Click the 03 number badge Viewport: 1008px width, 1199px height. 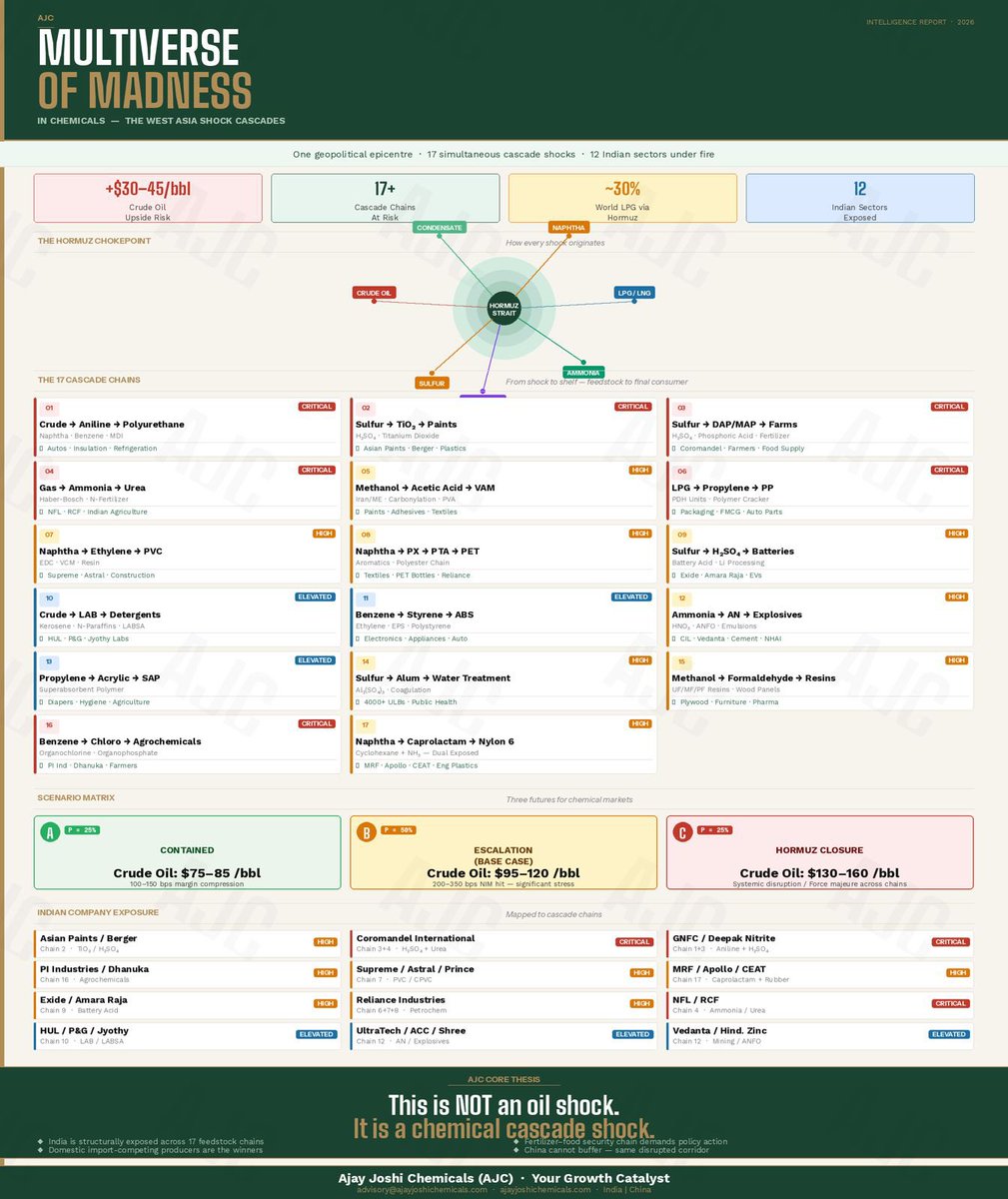tap(682, 408)
